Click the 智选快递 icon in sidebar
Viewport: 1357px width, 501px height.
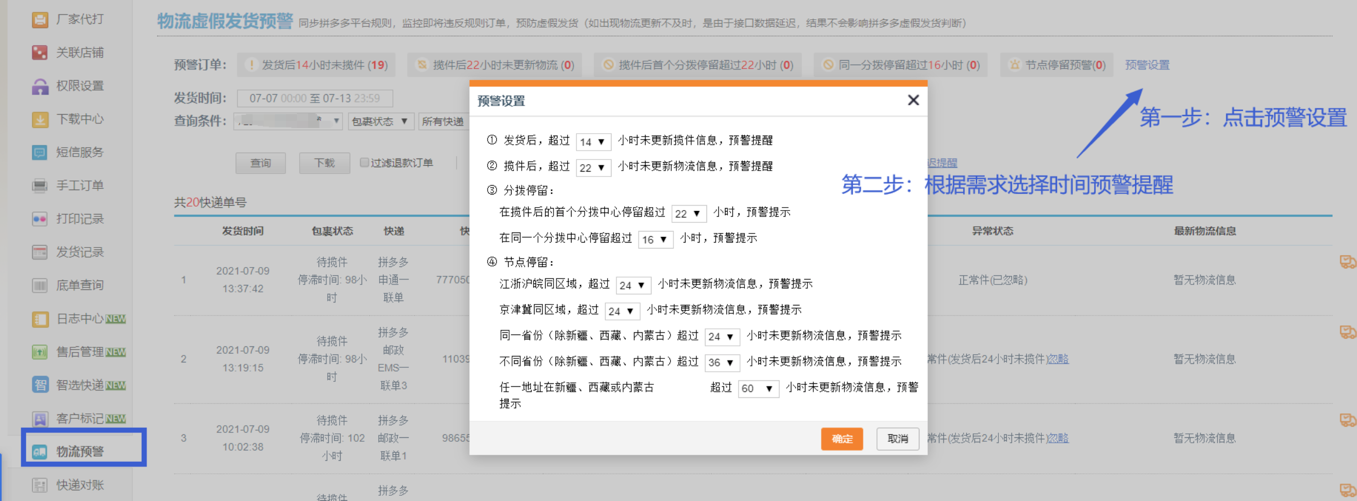[x=40, y=385]
